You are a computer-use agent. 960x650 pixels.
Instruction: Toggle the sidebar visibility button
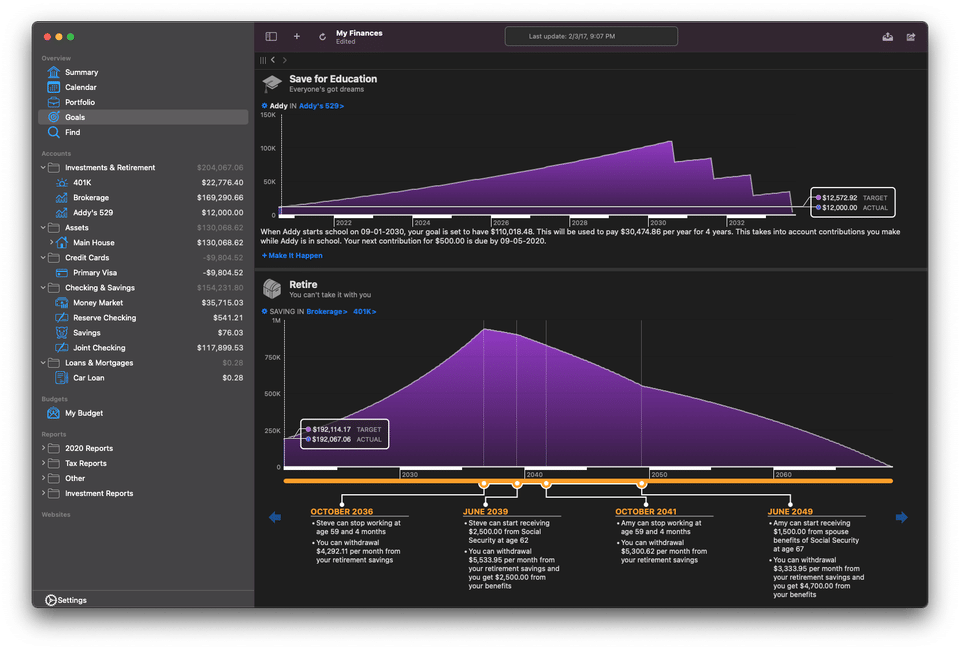[x=271, y=37]
